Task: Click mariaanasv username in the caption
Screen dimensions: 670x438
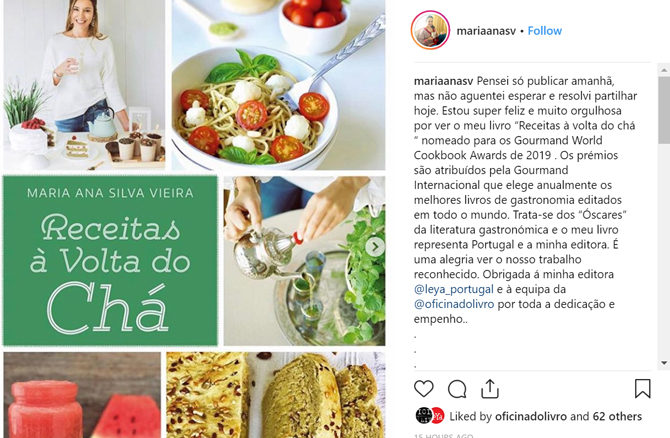Action: tap(443, 81)
